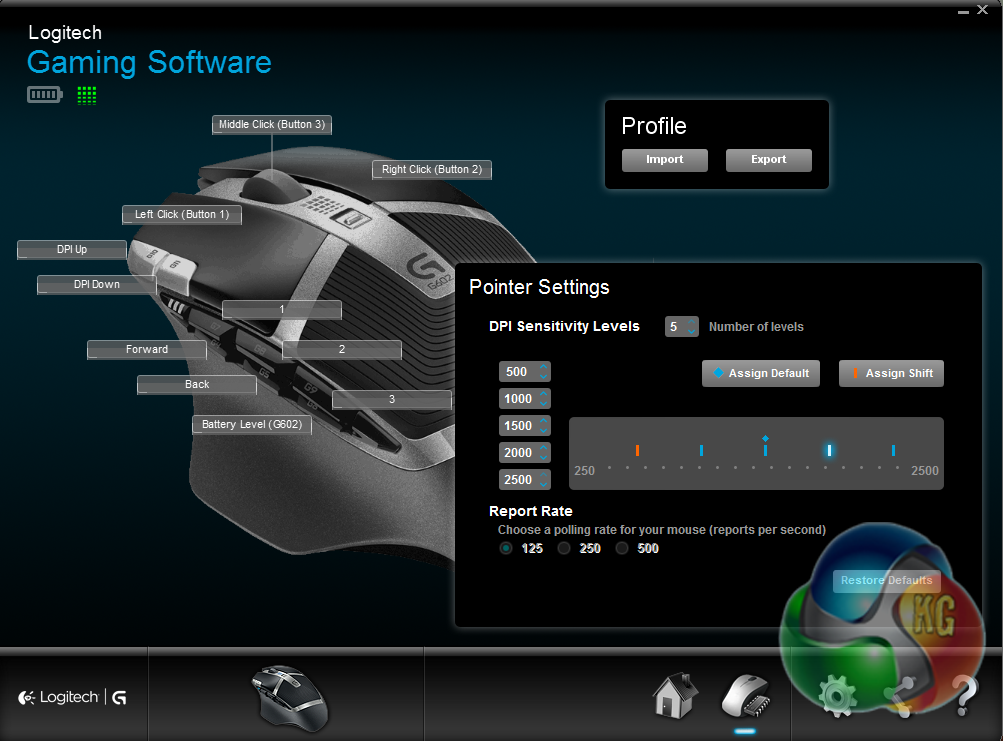The height and width of the screenshot is (741, 1003).
Task: Open the settings gear icon
Action: point(837,696)
